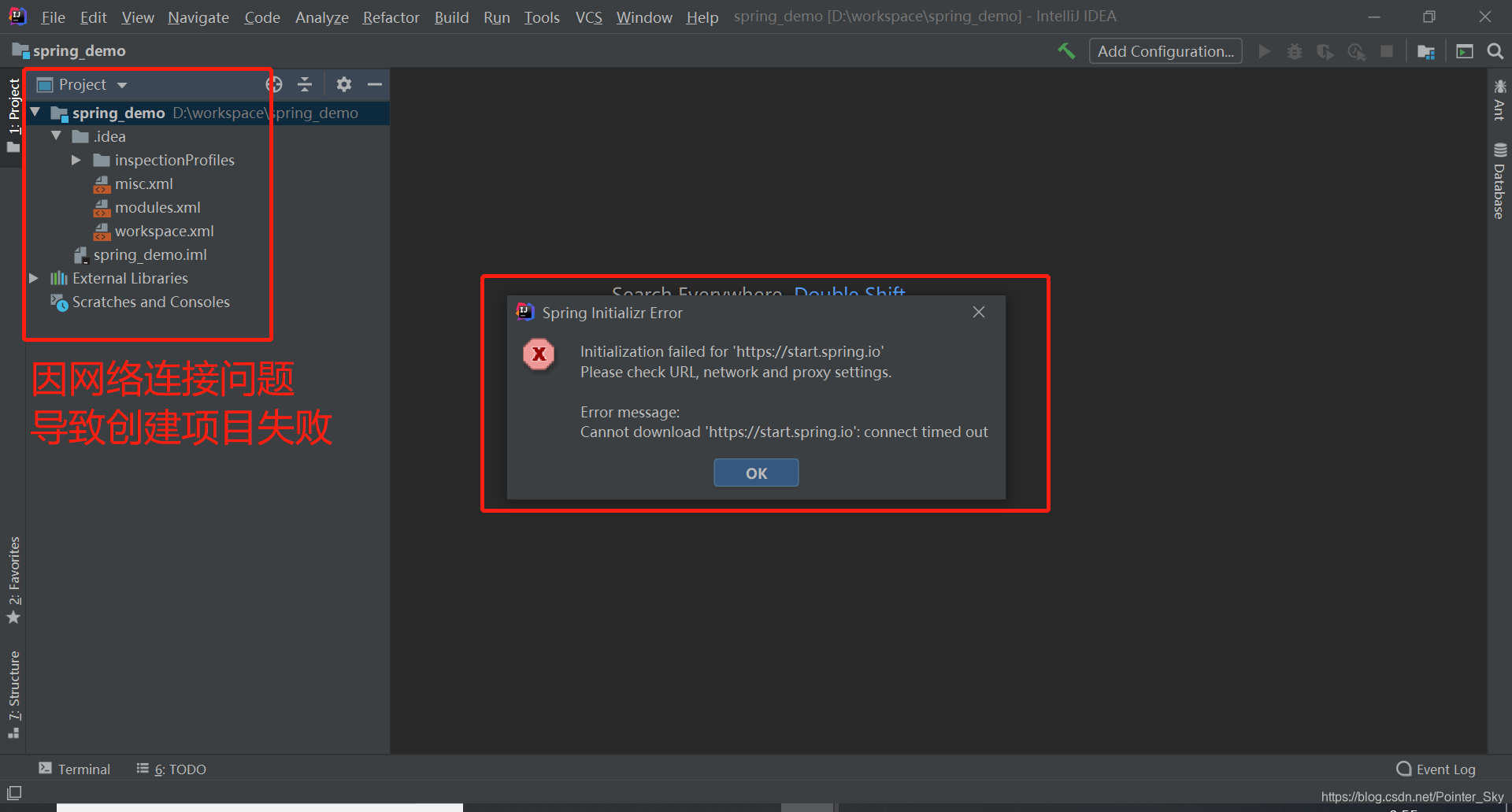Click the Build project hammer icon

pos(1066,51)
